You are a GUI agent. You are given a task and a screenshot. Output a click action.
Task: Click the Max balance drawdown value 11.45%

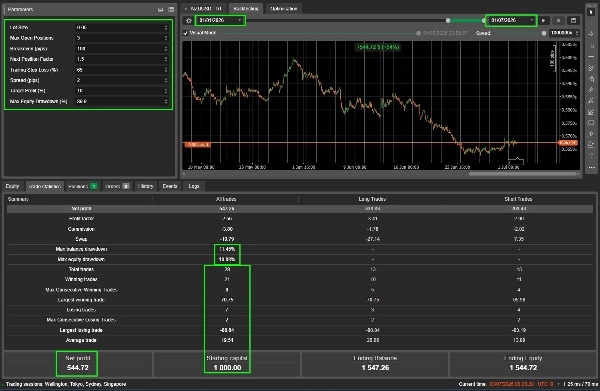point(227,249)
